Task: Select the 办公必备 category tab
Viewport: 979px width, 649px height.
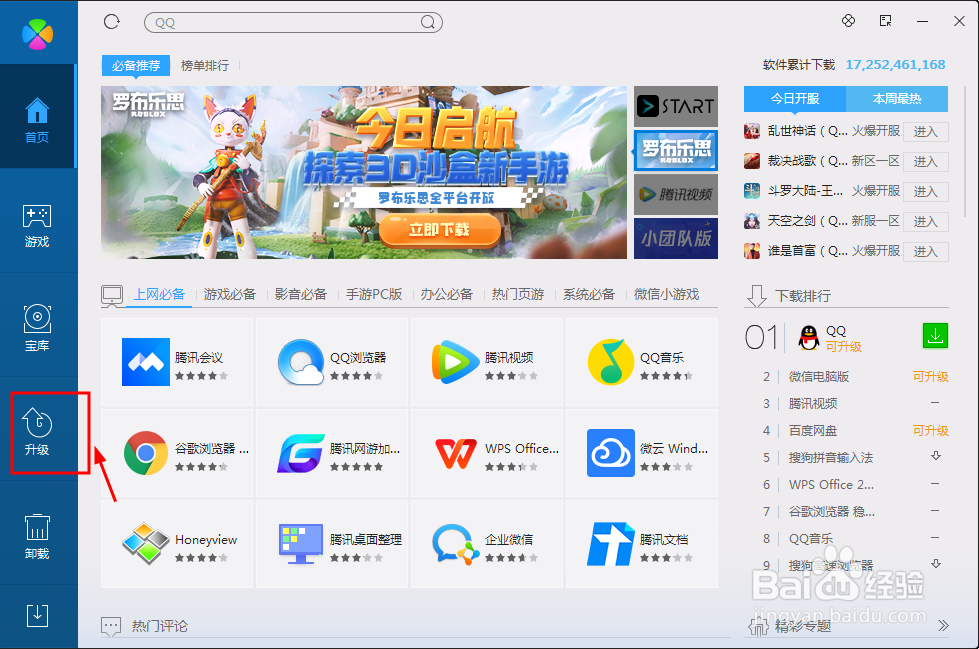Action: tap(446, 294)
